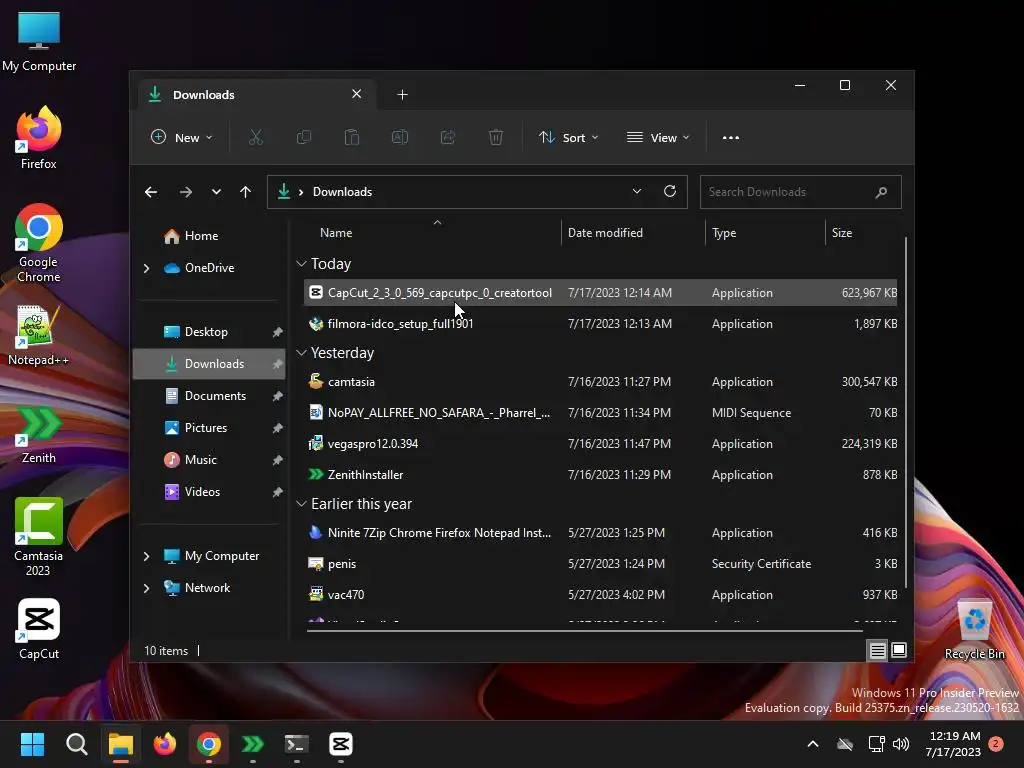Click the horizontal scrollbar of file list

tap(584, 631)
